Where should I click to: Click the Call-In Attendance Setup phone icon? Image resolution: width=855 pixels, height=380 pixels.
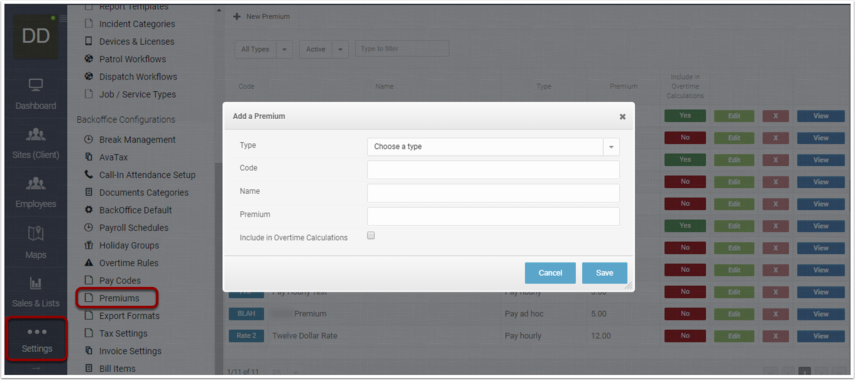tap(89, 175)
